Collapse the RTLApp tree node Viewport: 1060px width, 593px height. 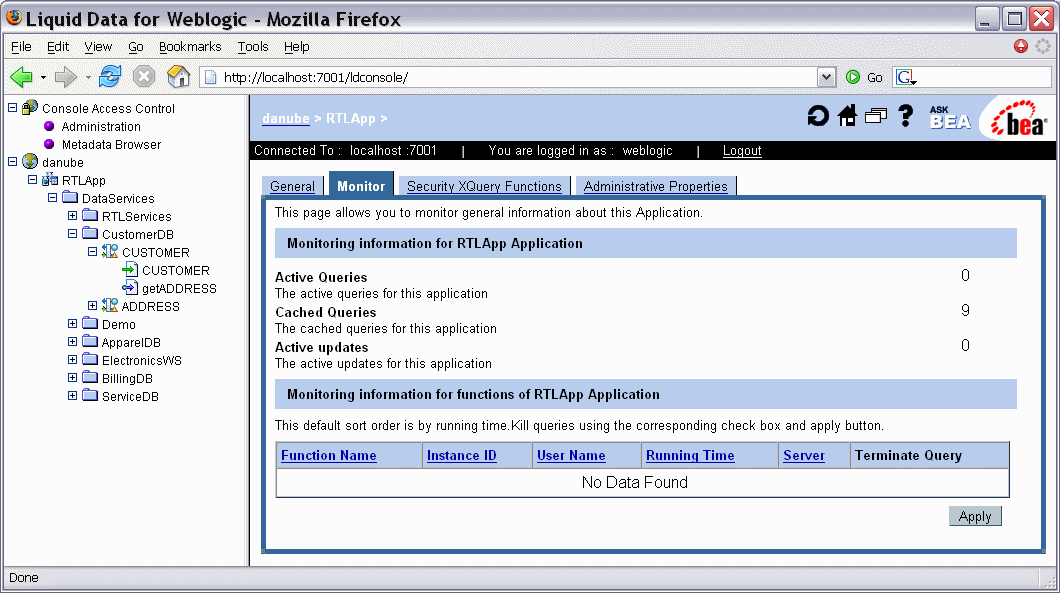32,180
